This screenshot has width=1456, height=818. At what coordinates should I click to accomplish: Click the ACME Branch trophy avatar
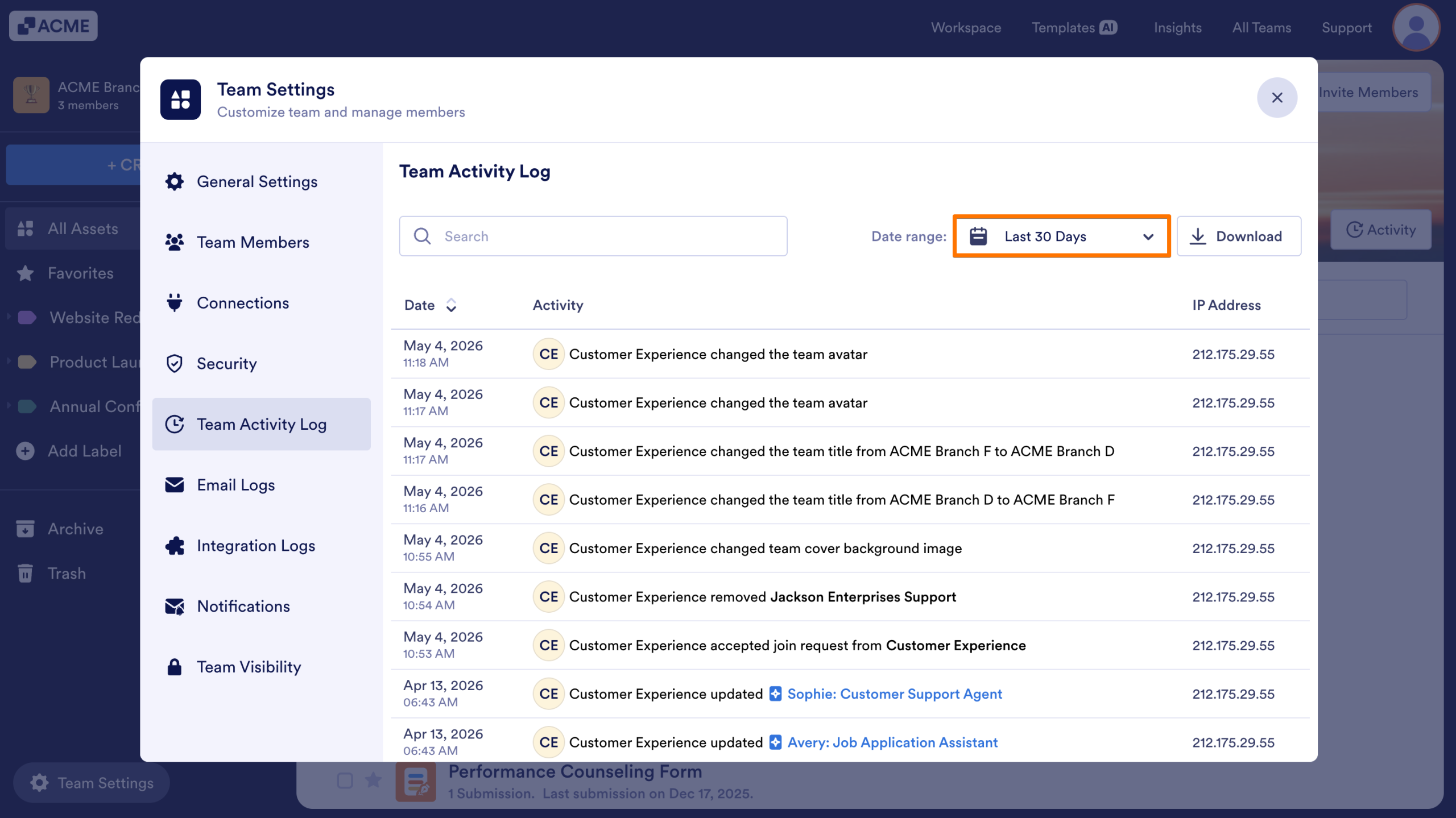click(x=31, y=95)
